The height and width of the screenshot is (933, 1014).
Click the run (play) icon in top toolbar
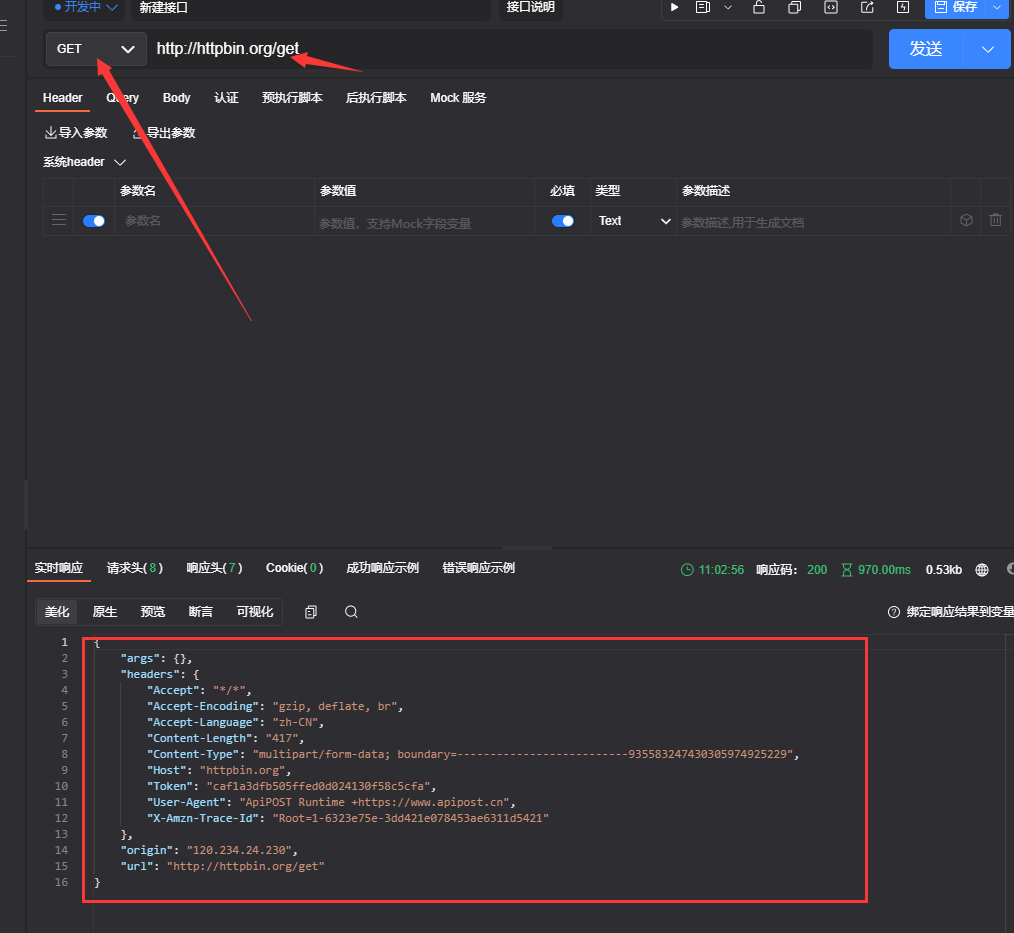coord(674,7)
